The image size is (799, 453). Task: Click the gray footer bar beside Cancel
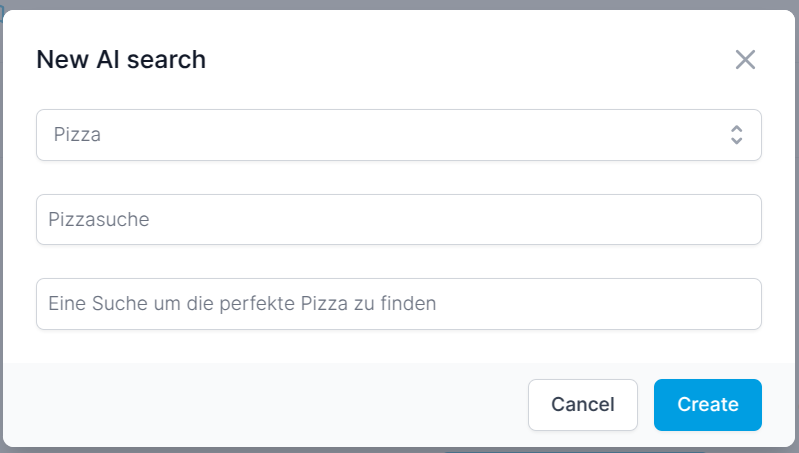(x=265, y=405)
